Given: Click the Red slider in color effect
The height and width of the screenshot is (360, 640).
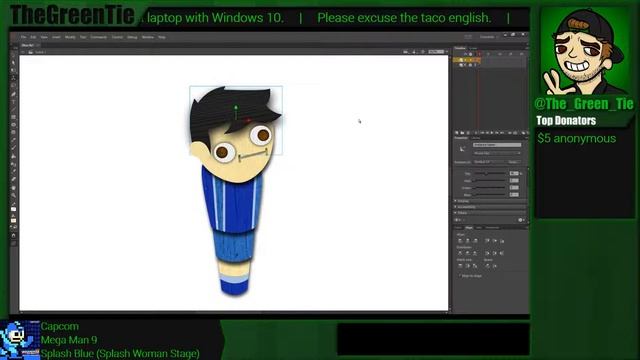Looking at the screenshot, I should (489, 180).
